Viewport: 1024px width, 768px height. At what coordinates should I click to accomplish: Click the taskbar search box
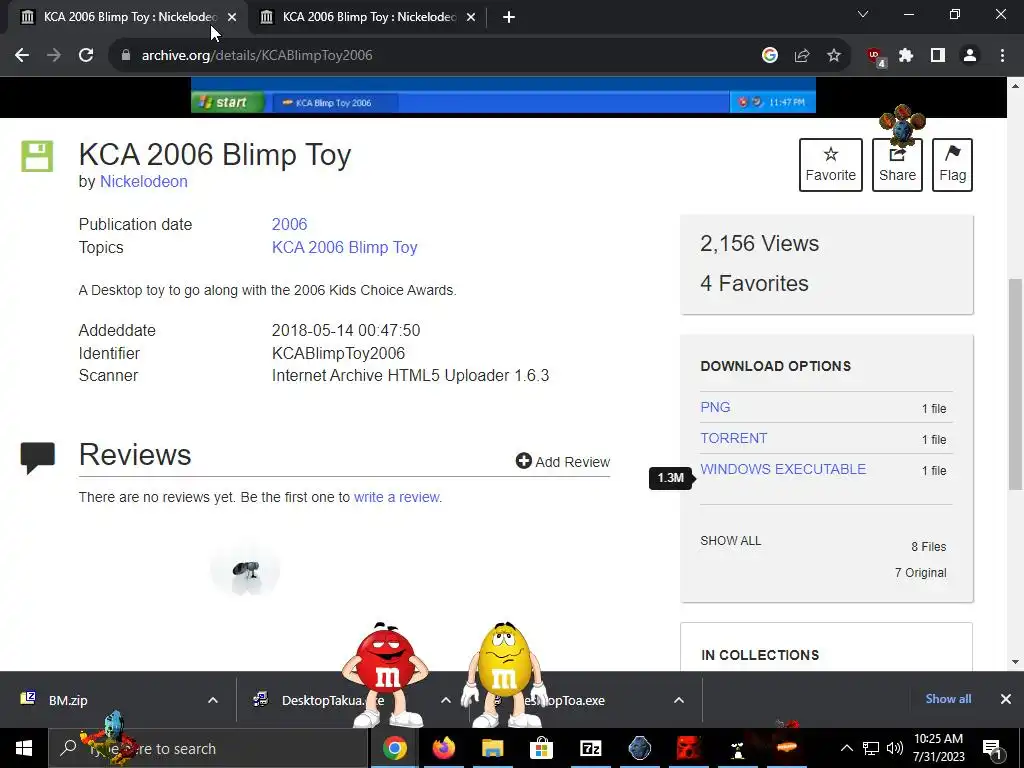[x=208, y=748]
